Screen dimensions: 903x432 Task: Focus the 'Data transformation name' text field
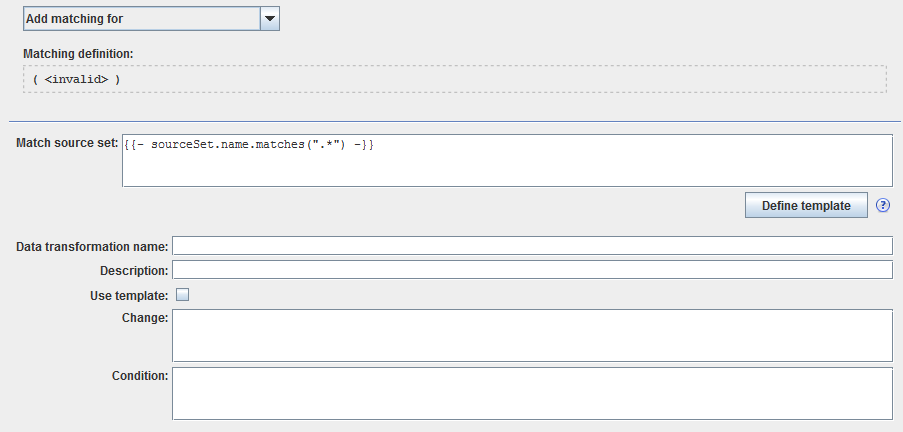click(532, 246)
